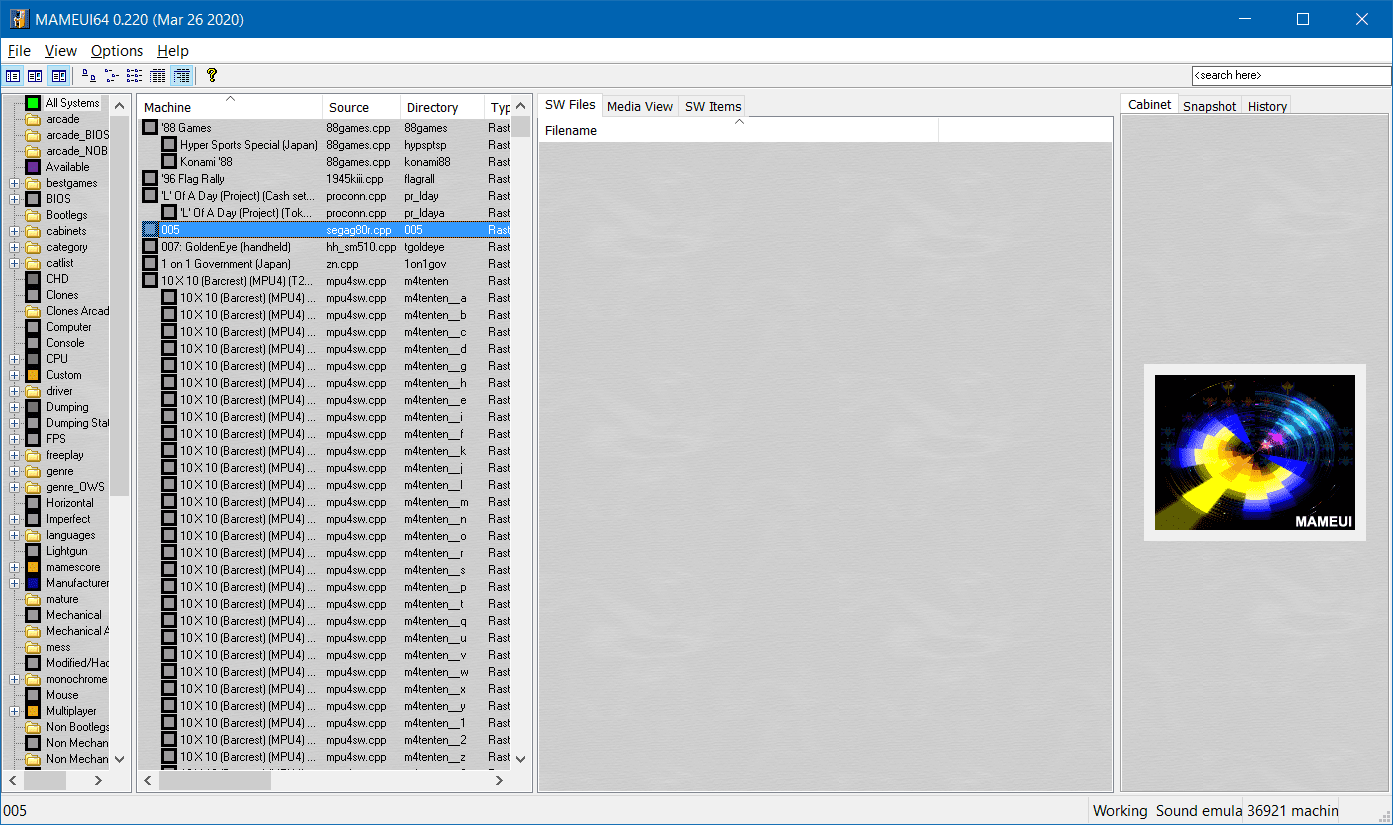
Task: Expand the catlist tree node
Action: (14, 263)
